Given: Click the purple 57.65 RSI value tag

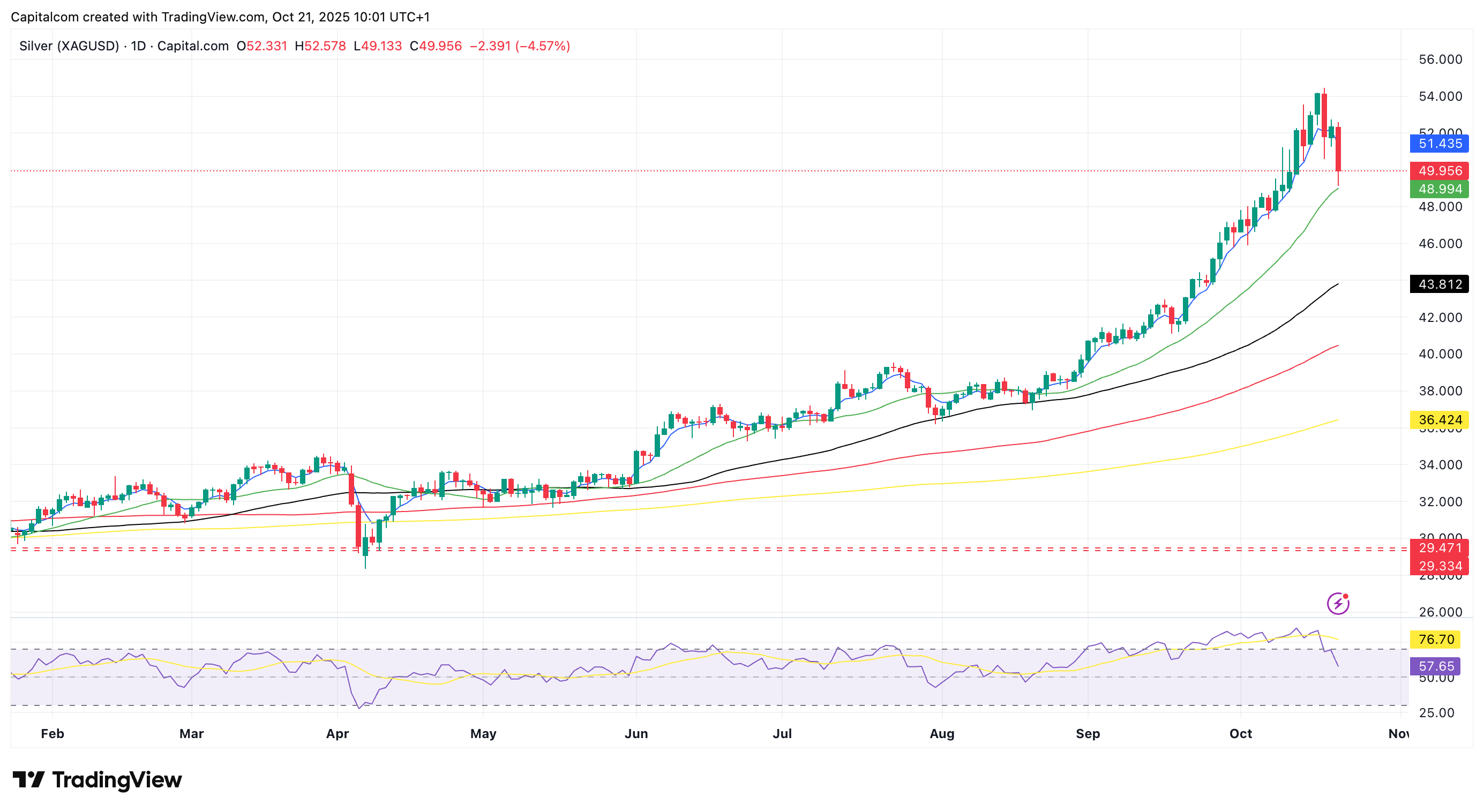Looking at the screenshot, I should [1435, 666].
